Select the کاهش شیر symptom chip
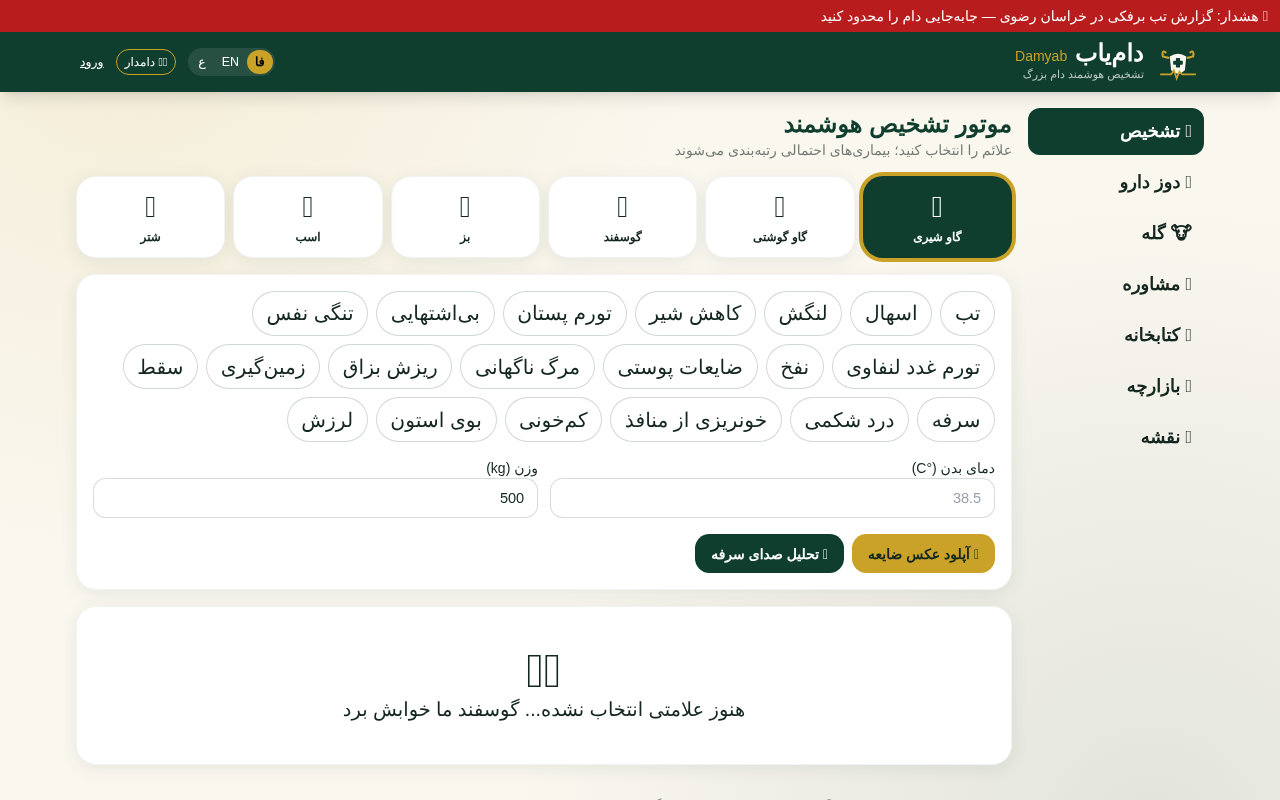 click(x=695, y=314)
